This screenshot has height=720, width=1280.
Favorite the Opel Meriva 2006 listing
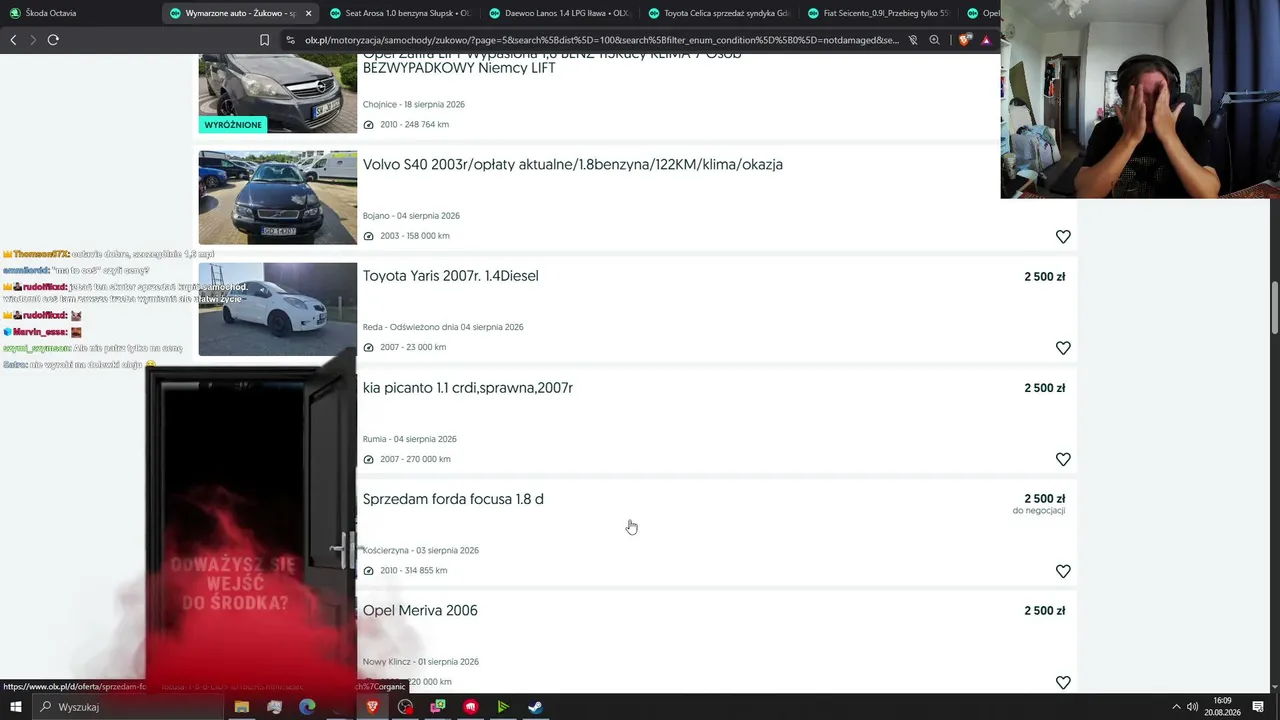click(1063, 682)
